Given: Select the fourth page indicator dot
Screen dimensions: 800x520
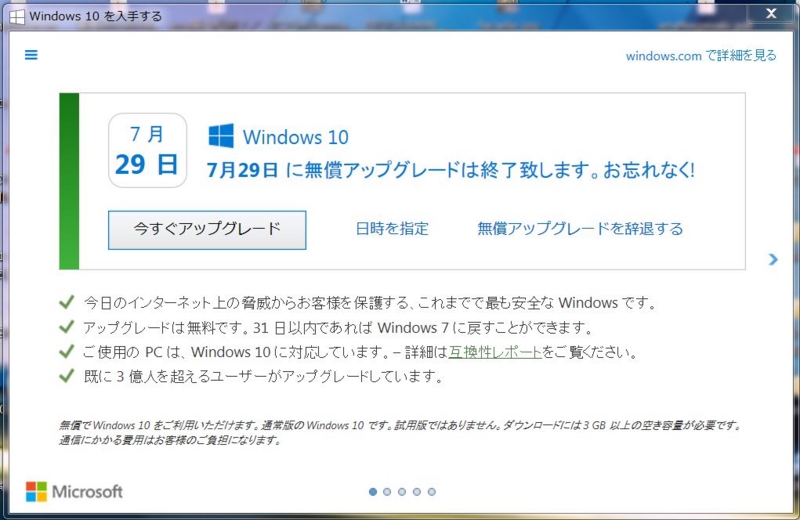Looking at the screenshot, I should click(417, 491).
